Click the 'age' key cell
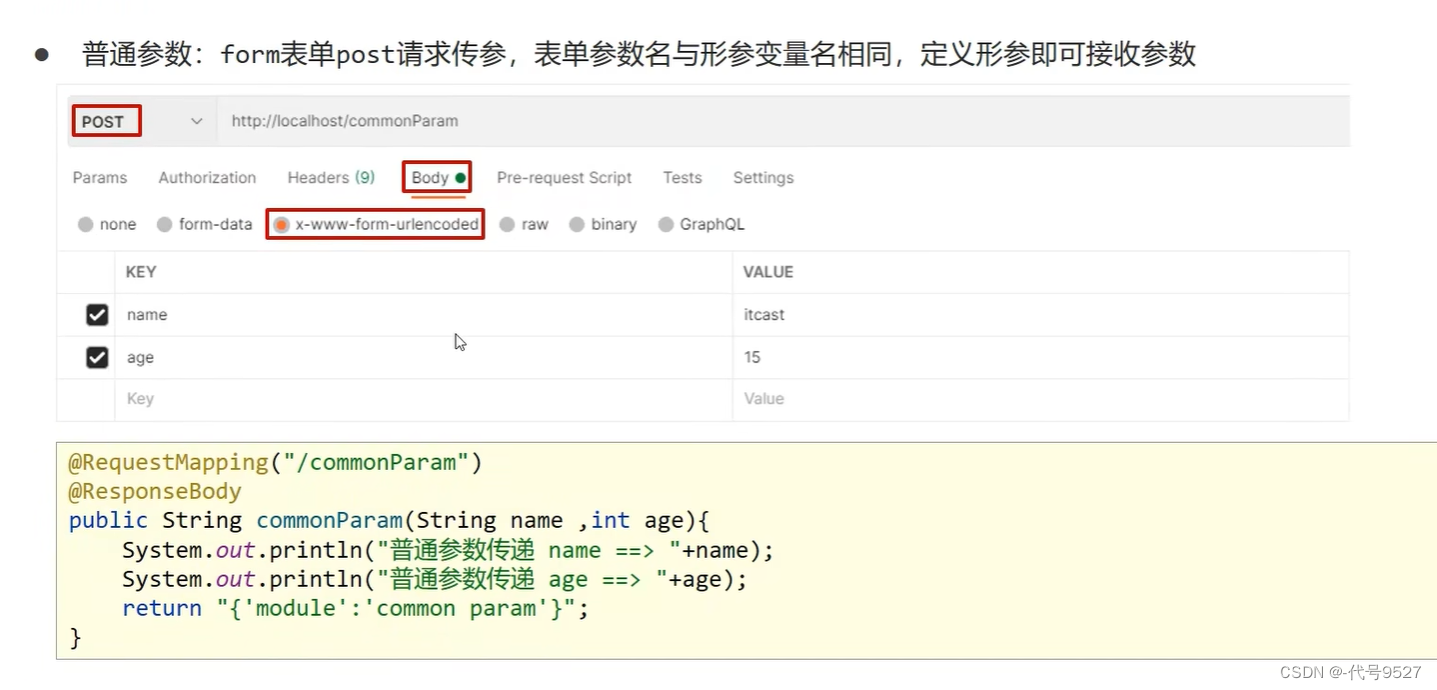The height and width of the screenshot is (690, 1437). [424, 357]
